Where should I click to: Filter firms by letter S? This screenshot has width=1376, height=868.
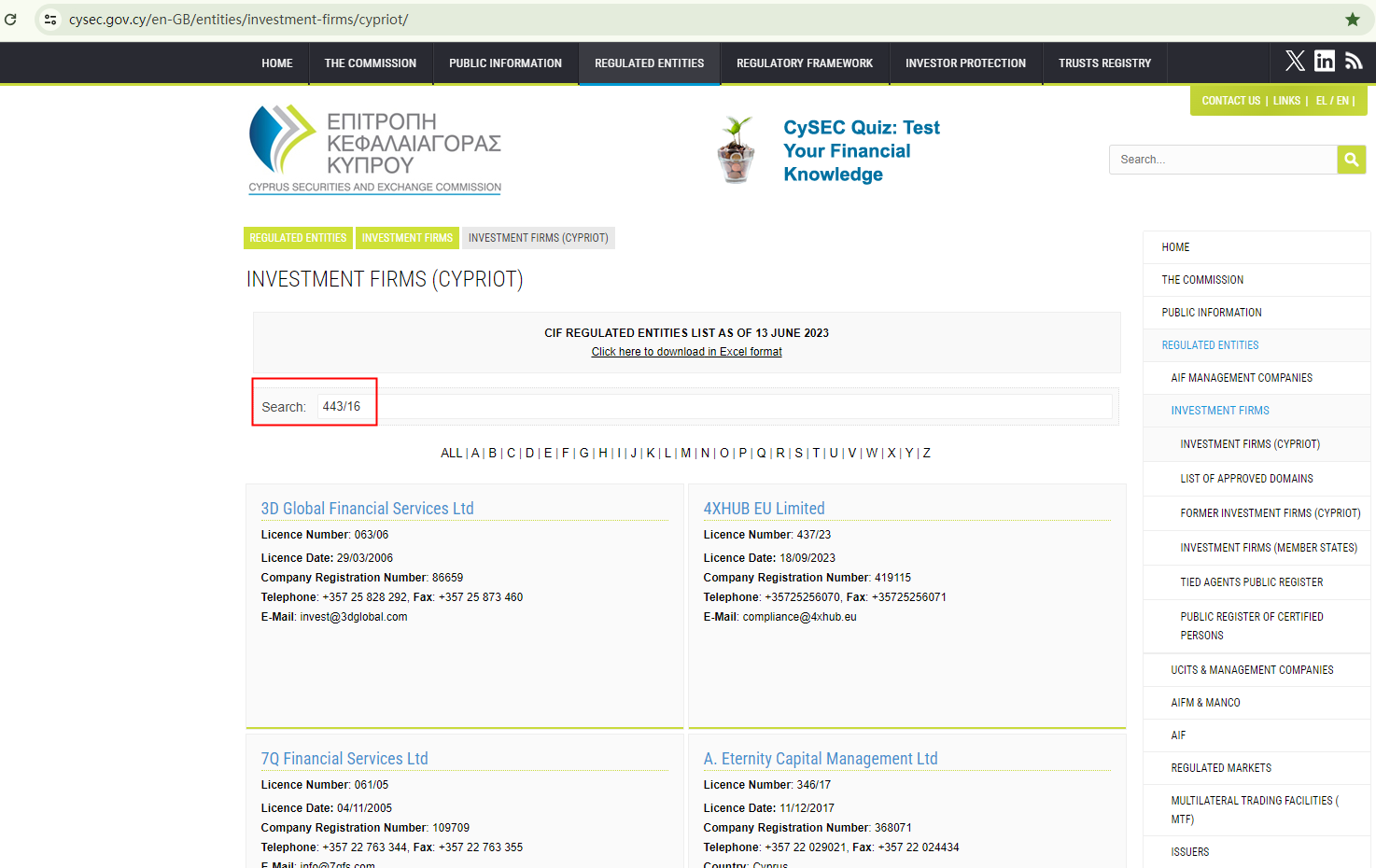point(798,453)
